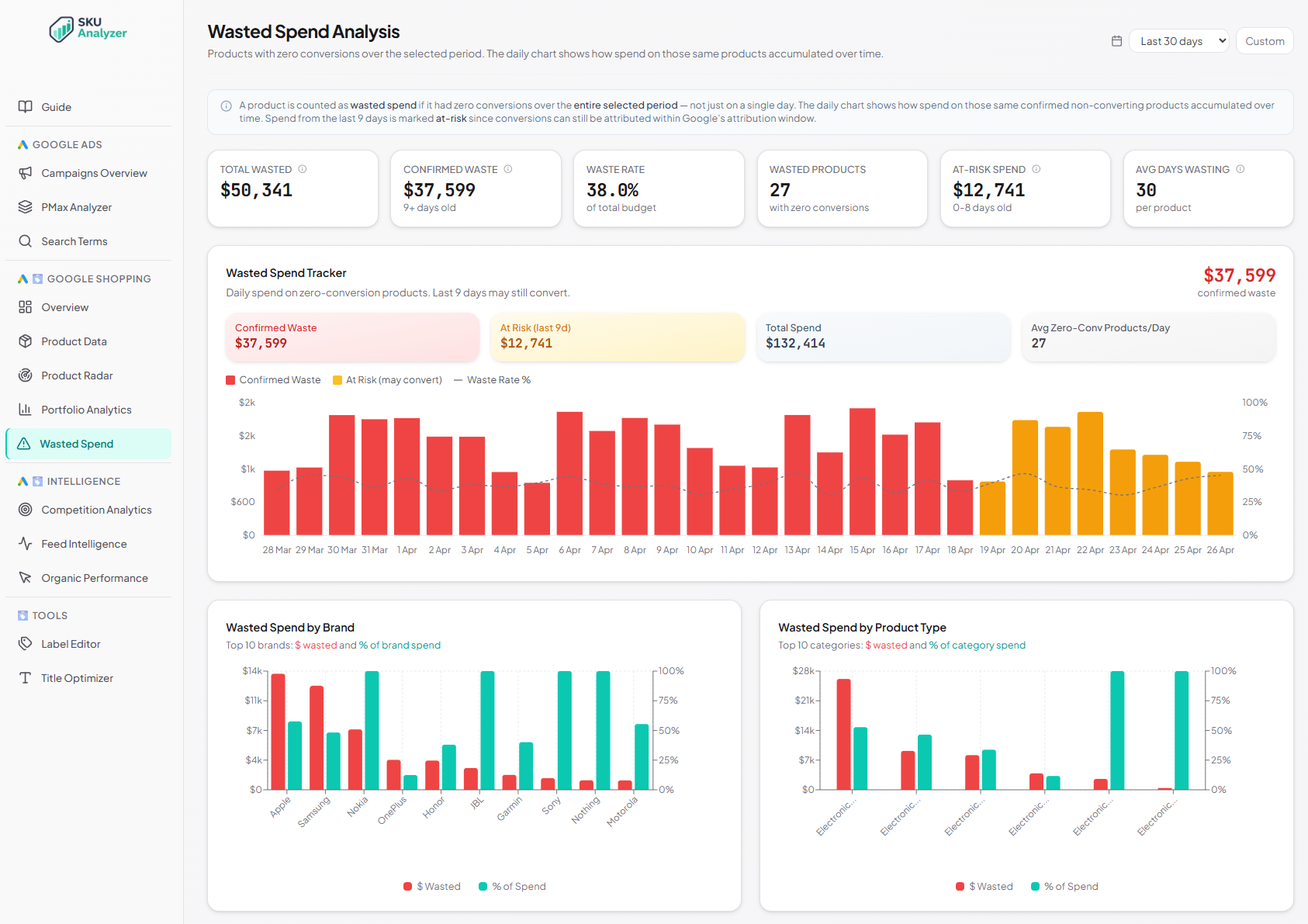Open Search Terms analysis

coord(74,241)
